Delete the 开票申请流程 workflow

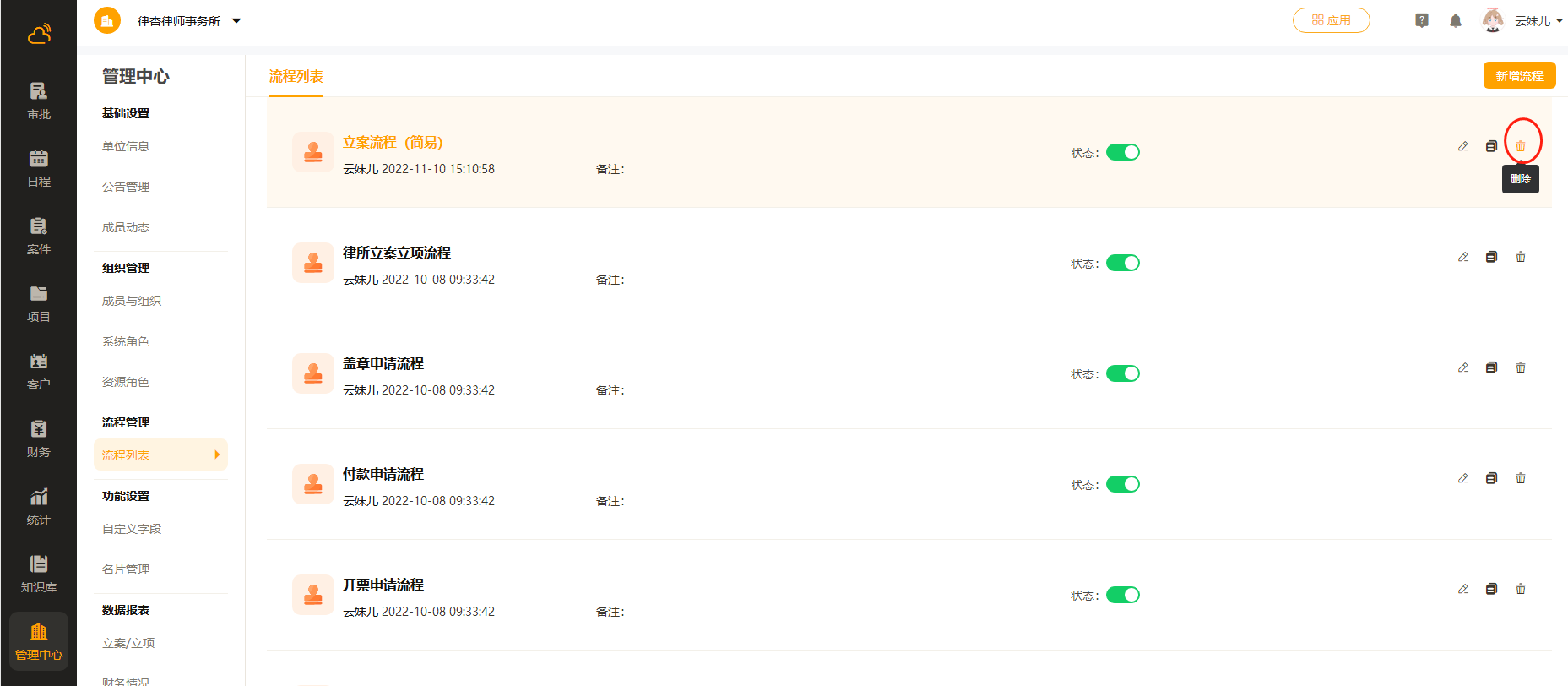pyautogui.click(x=1520, y=589)
